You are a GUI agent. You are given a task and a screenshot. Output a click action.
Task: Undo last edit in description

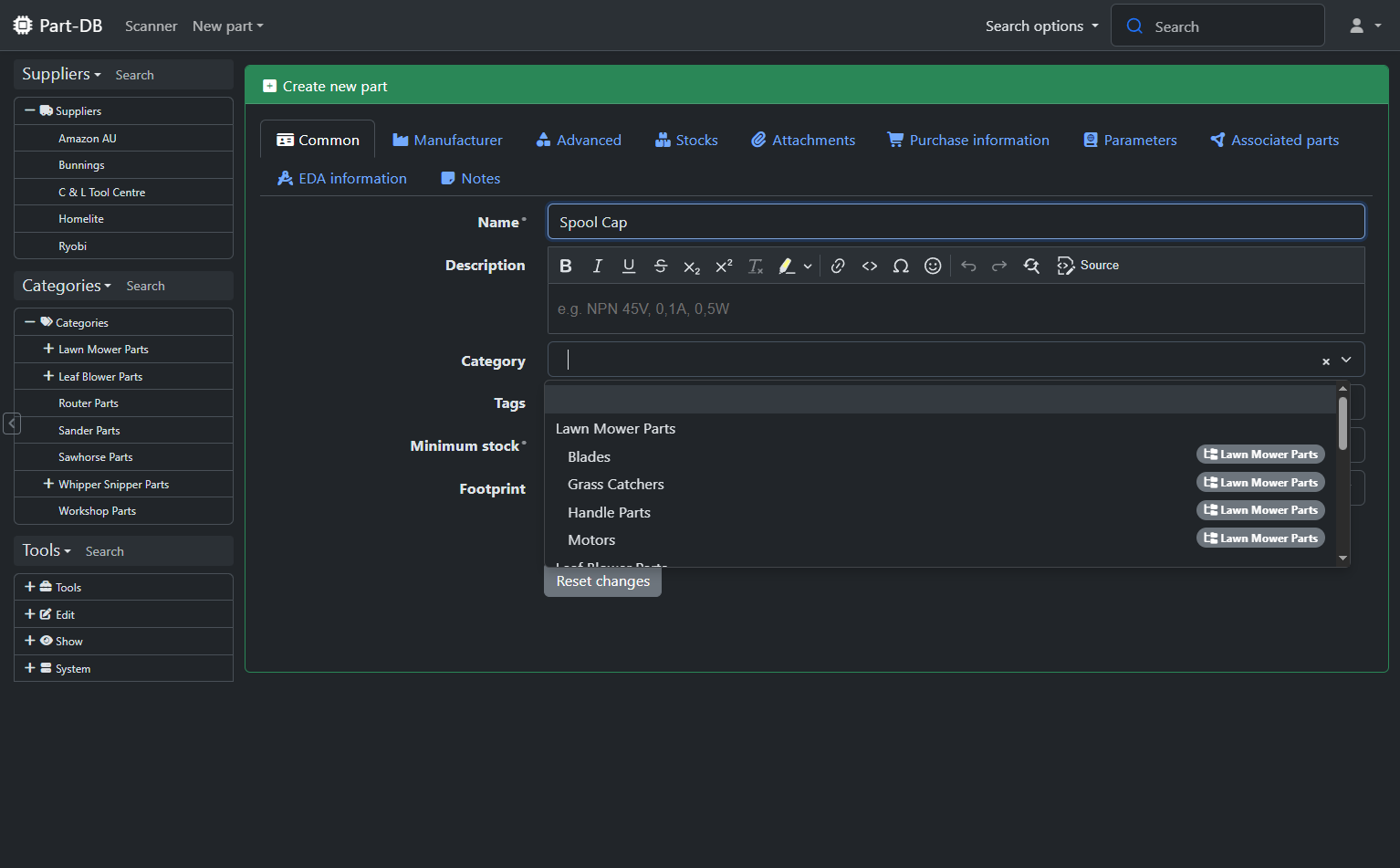tap(968, 266)
